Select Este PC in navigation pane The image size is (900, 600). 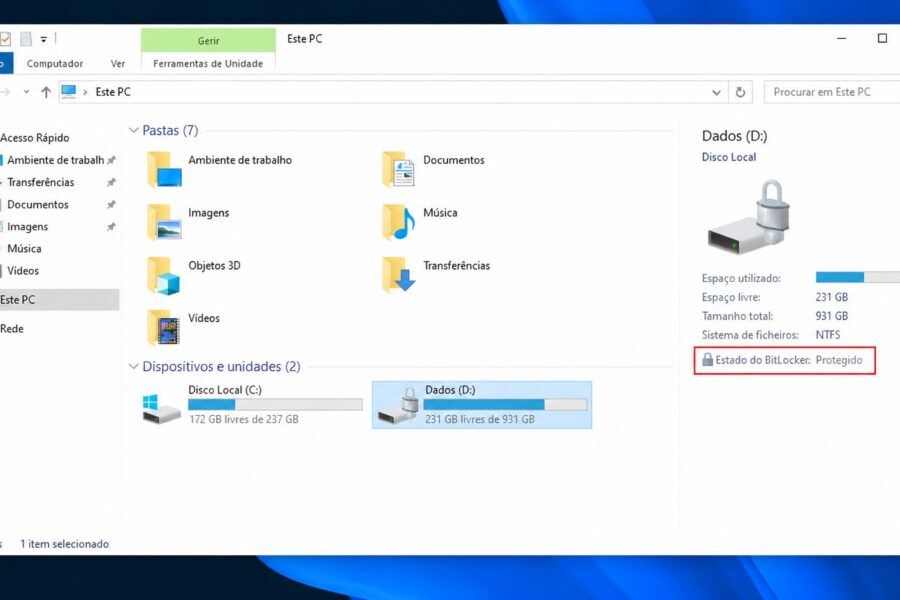pos(60,300)
